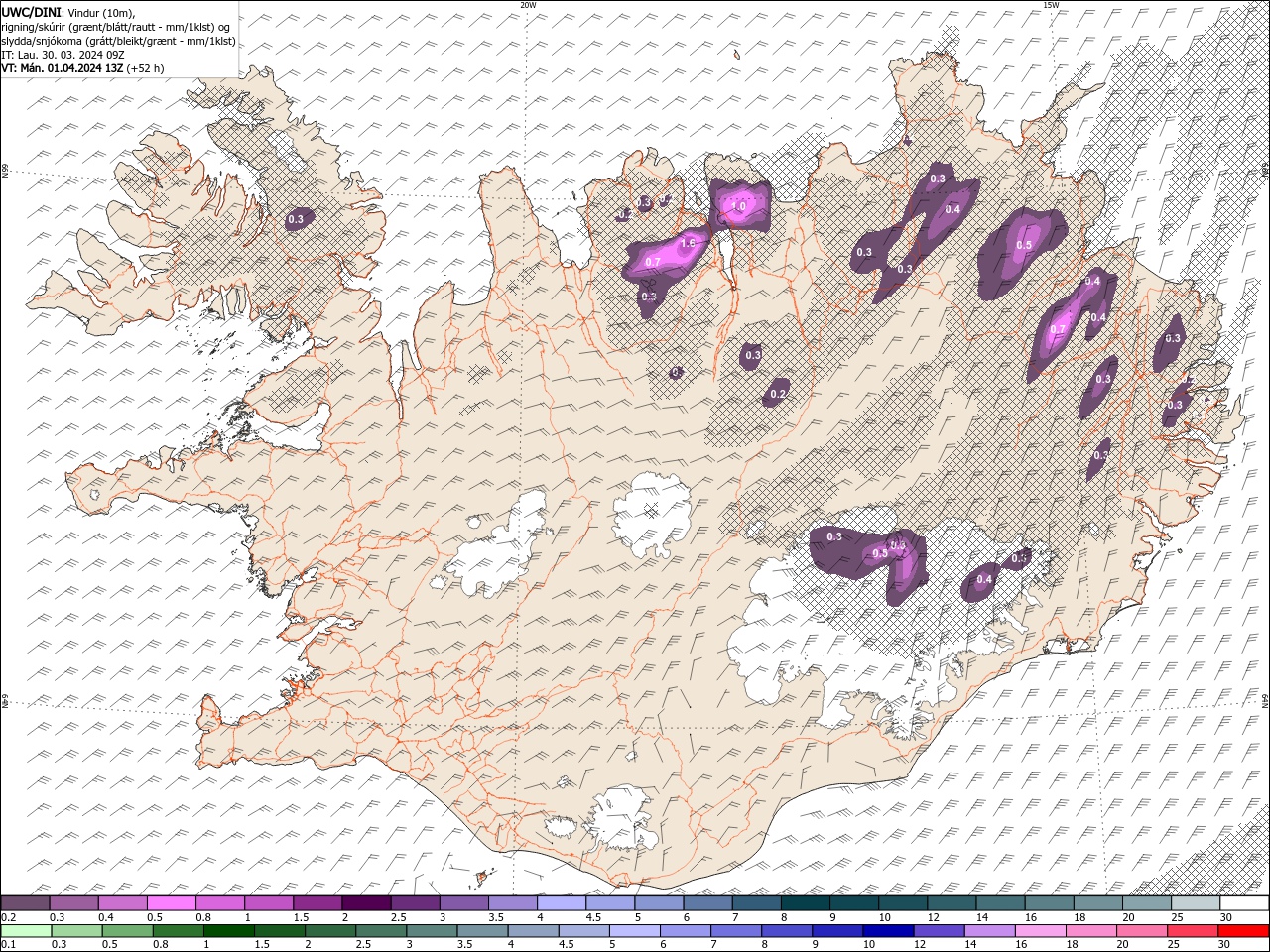Click the 'Vindur (10m)' label
This screenshot has width=1270, height=952.
[x=99, y=12]
